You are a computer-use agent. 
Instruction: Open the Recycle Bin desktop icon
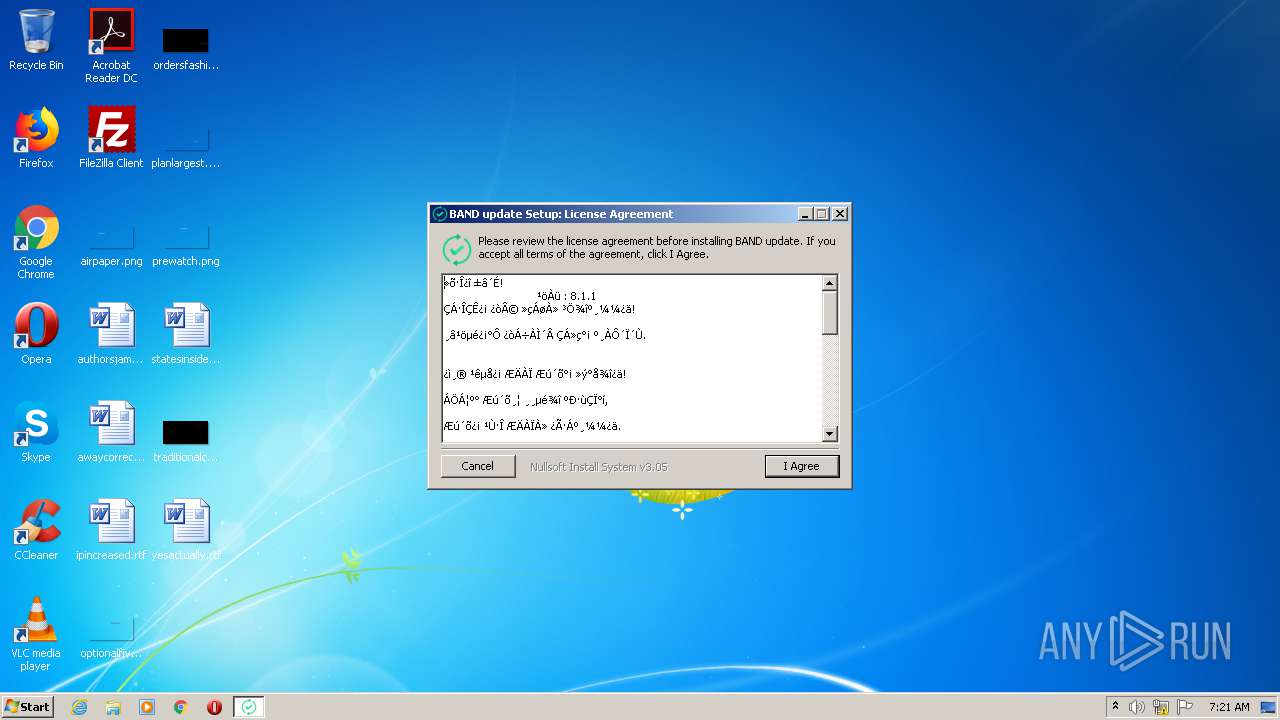pos(36,41)
